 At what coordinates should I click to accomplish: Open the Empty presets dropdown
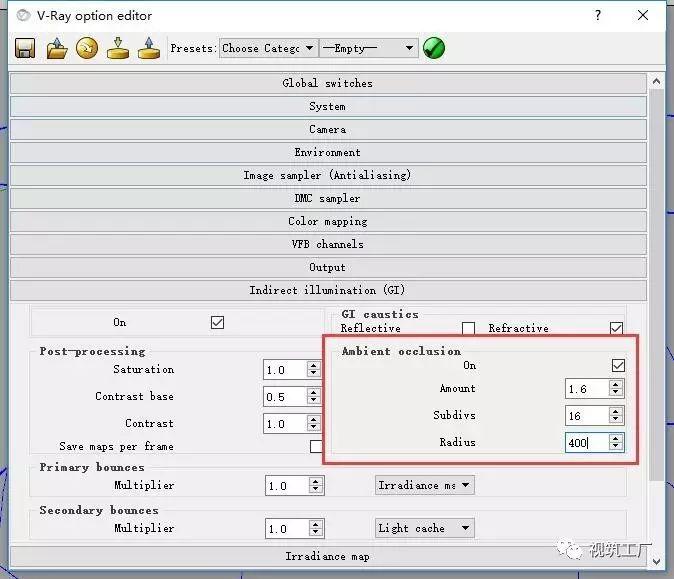coord(368,48)
